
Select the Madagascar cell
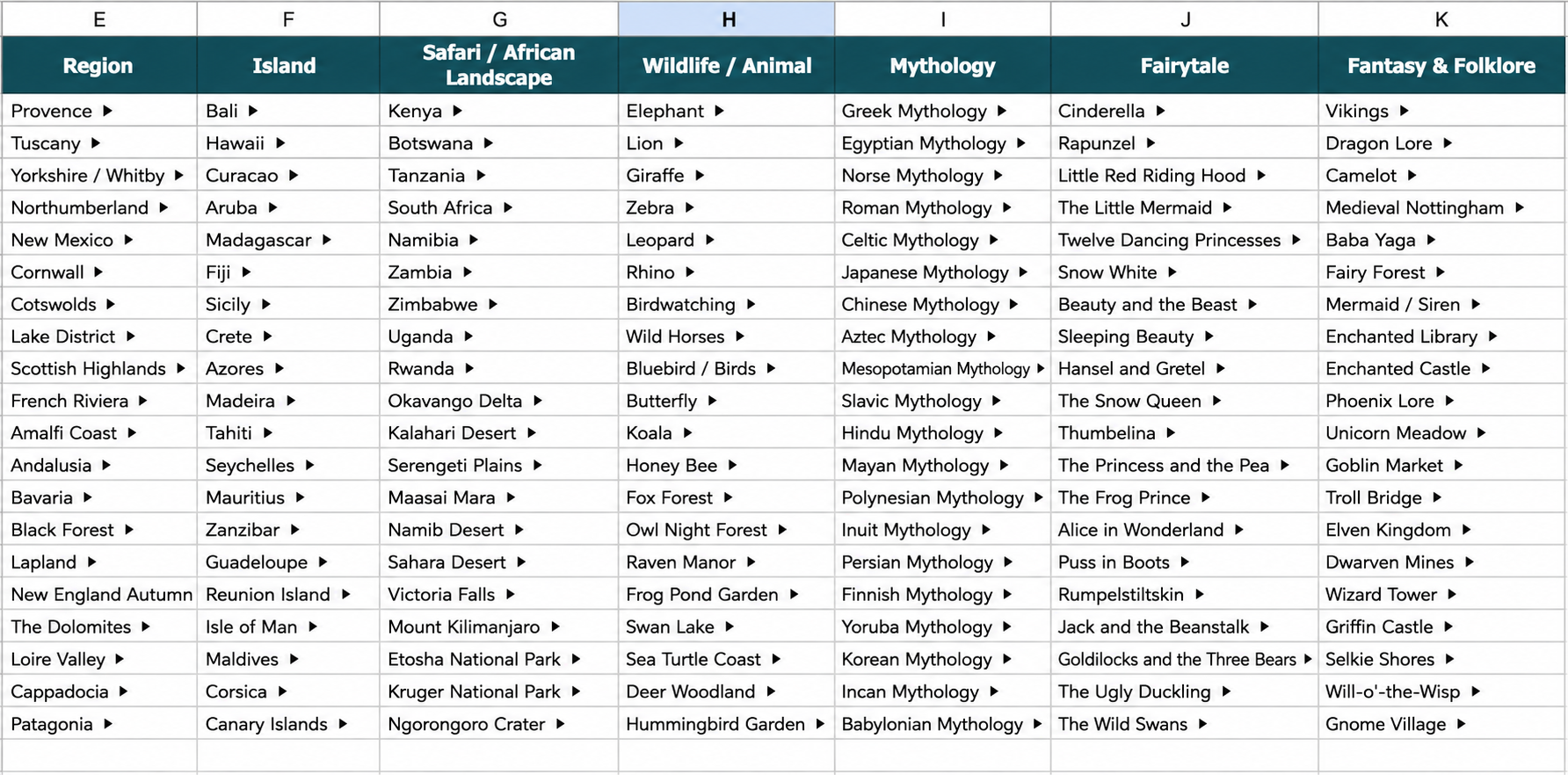(288, 240)
